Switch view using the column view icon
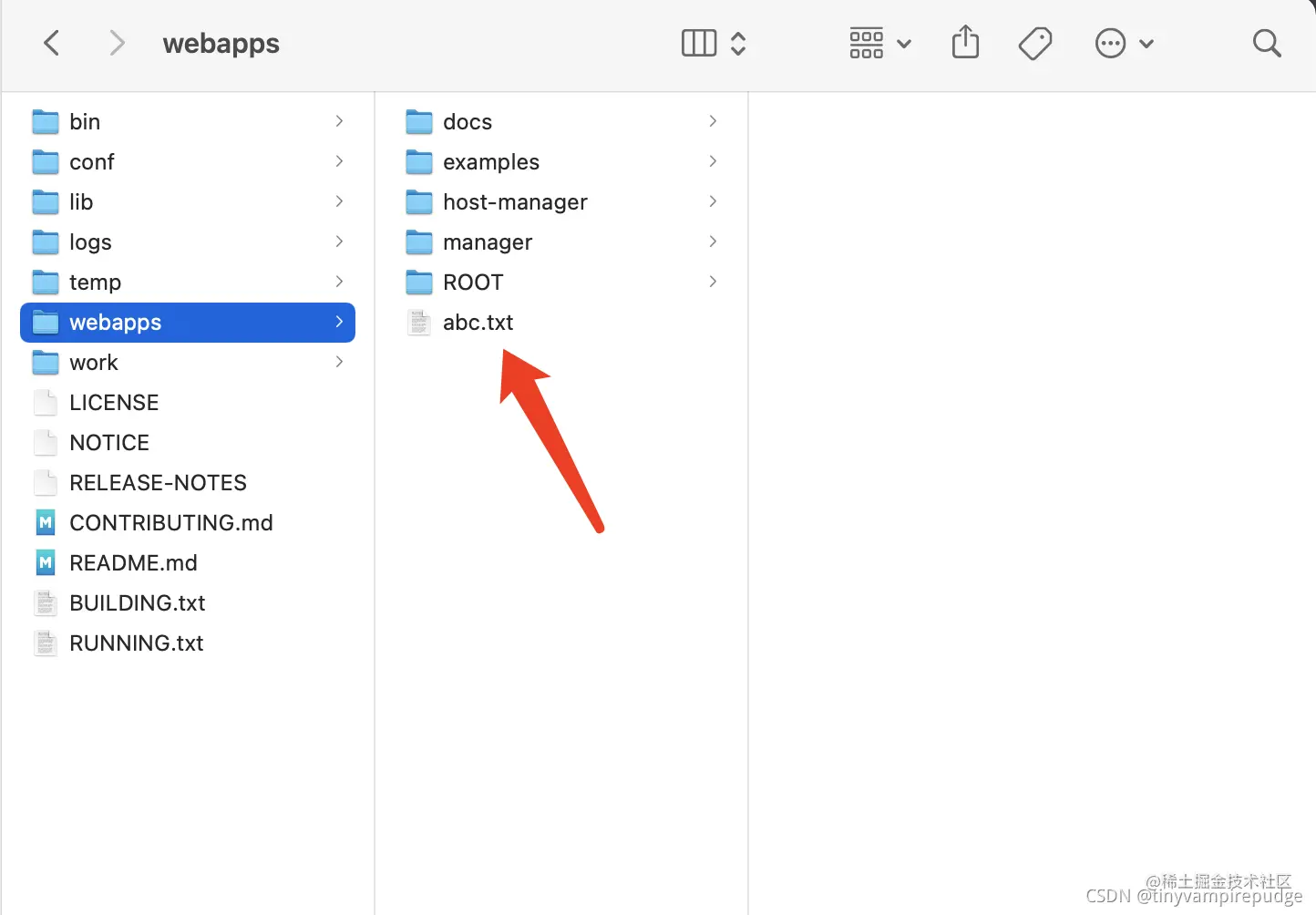Image resolution: width=1316 pixels, height=915 pixels. click(699, 43)
